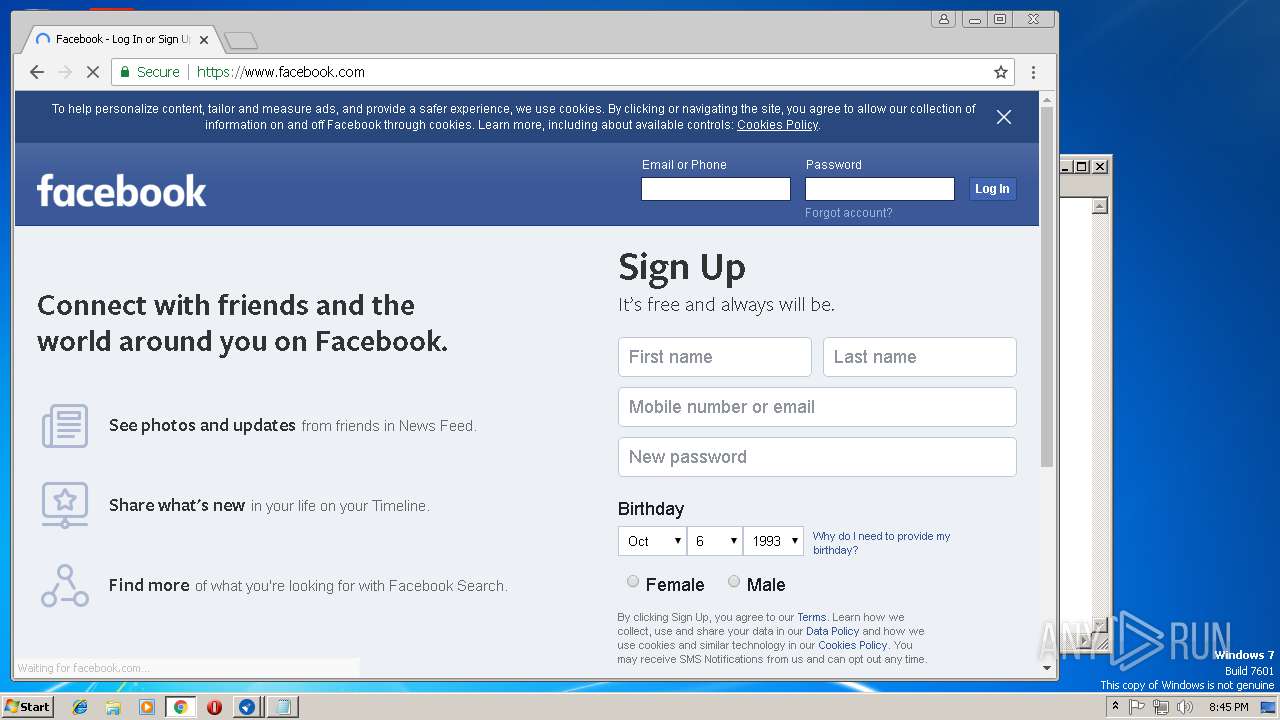1280x720 pixels.
Task: Click Forgot account? link
Action: pos(849,213)
